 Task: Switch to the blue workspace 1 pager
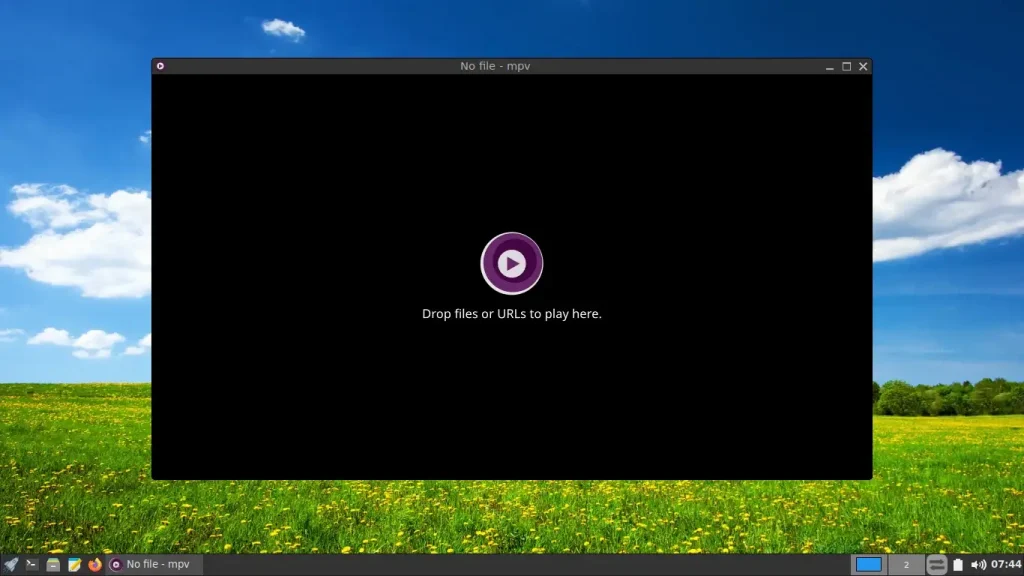coord(869,564)
